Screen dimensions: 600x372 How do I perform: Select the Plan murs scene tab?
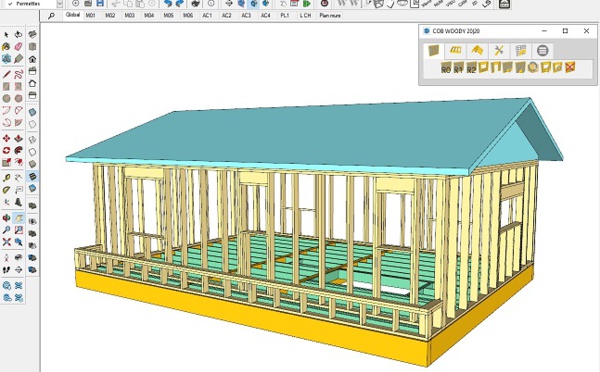[x=330, y=16]
